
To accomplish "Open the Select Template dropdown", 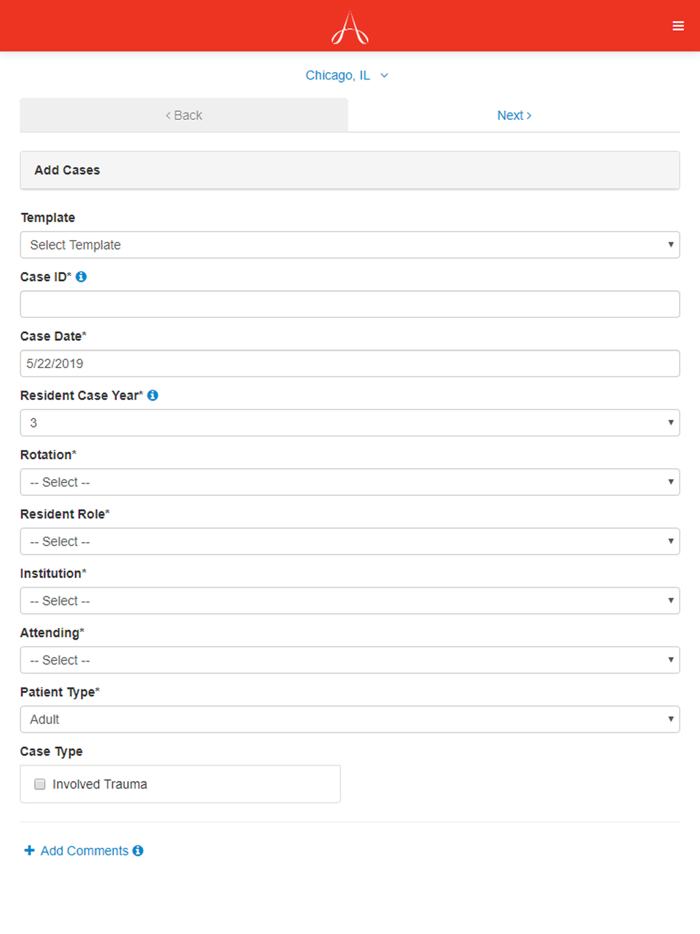I will coord(350,244).
